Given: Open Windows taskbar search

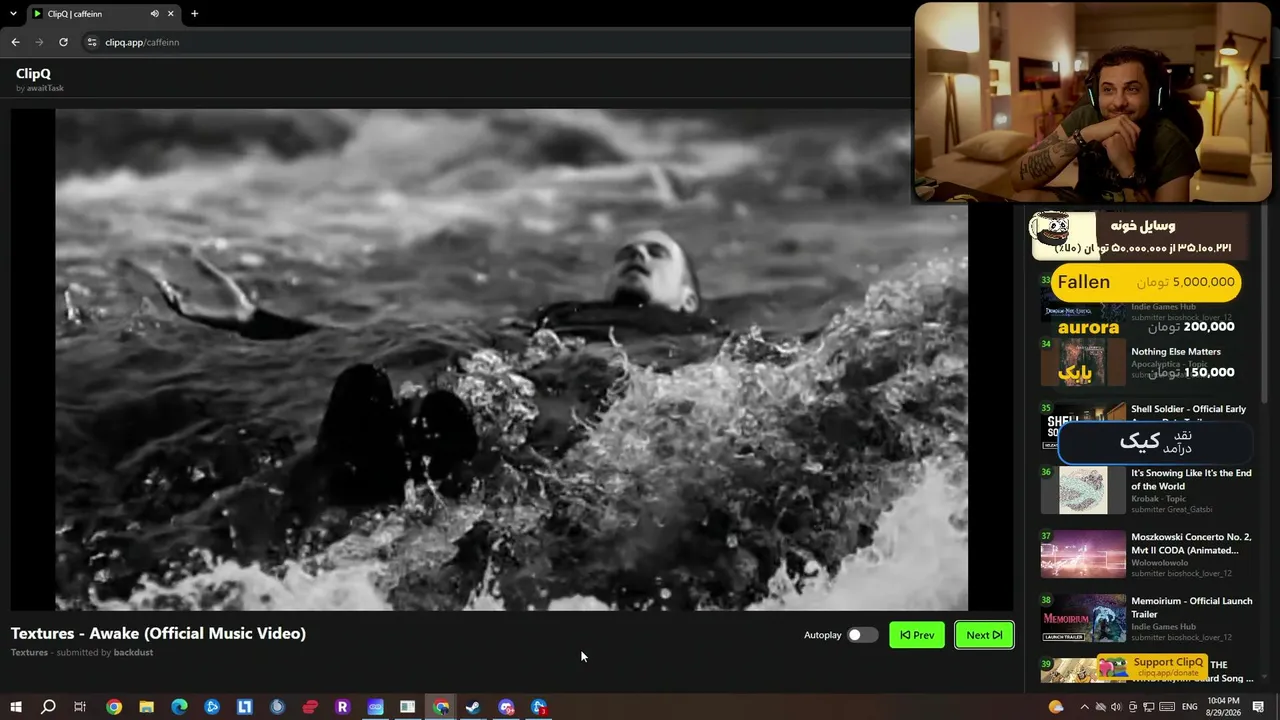Looking at the screenshot, I should [48, 707].
